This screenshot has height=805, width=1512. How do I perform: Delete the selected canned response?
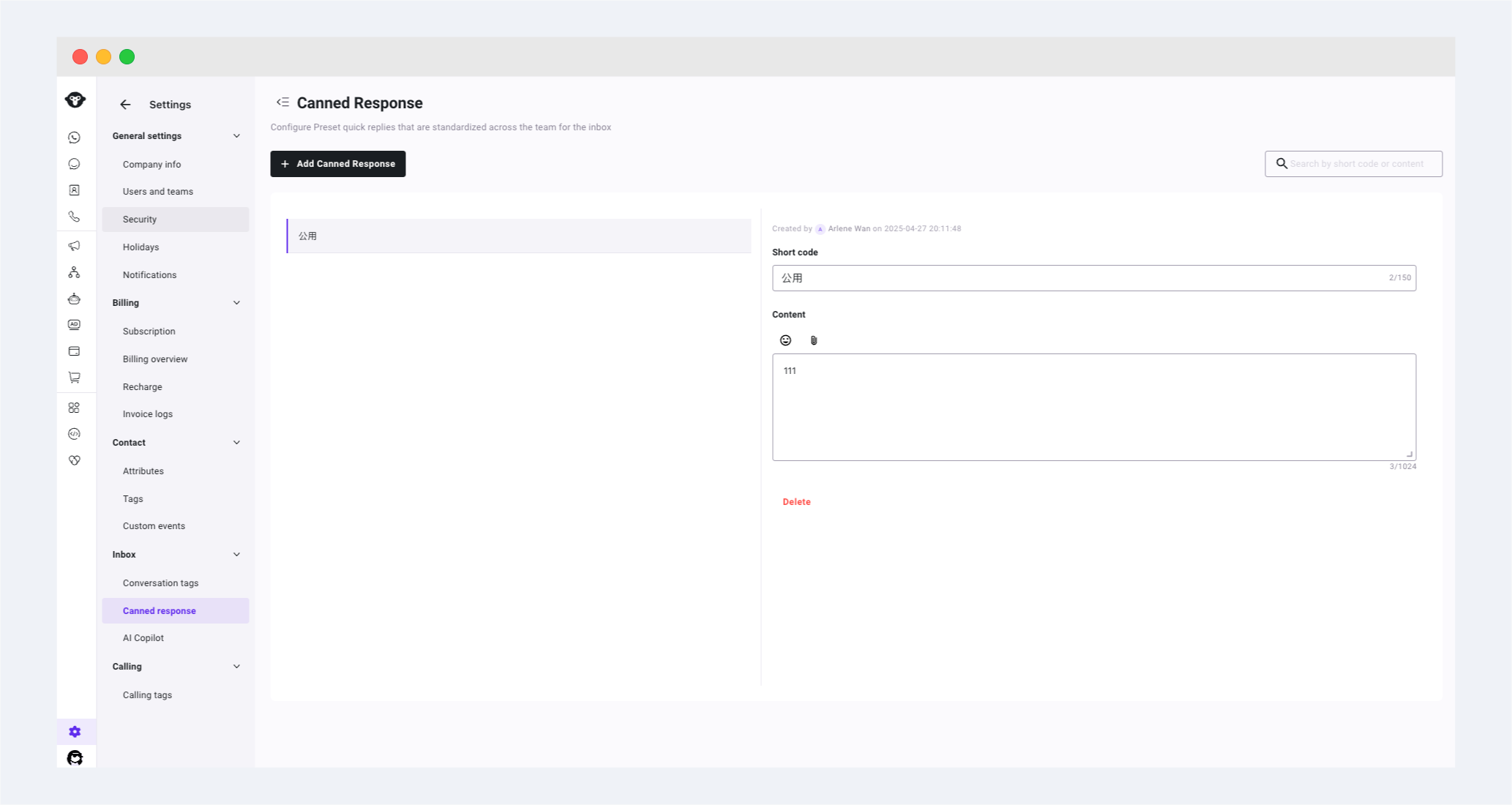796,502
